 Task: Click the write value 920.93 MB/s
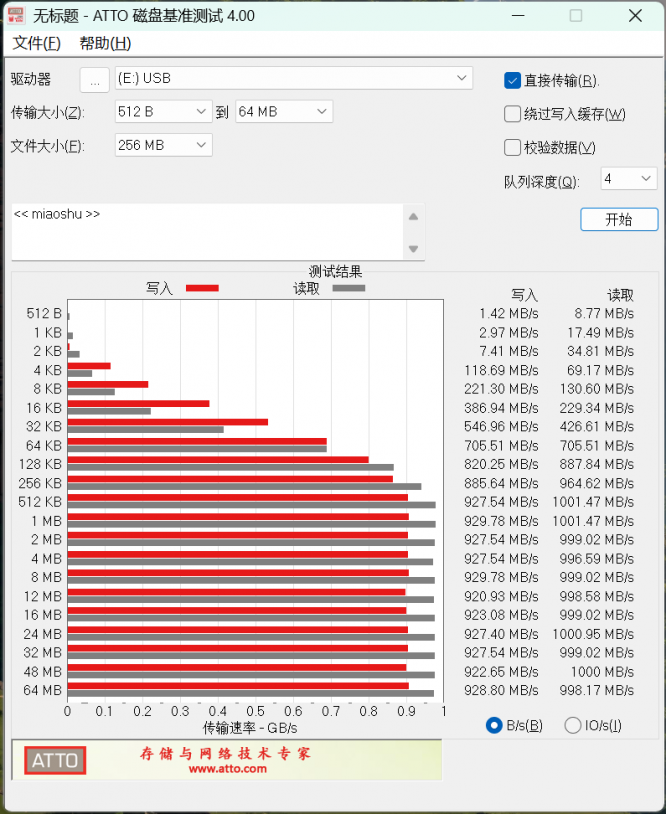tap(501, 596)
